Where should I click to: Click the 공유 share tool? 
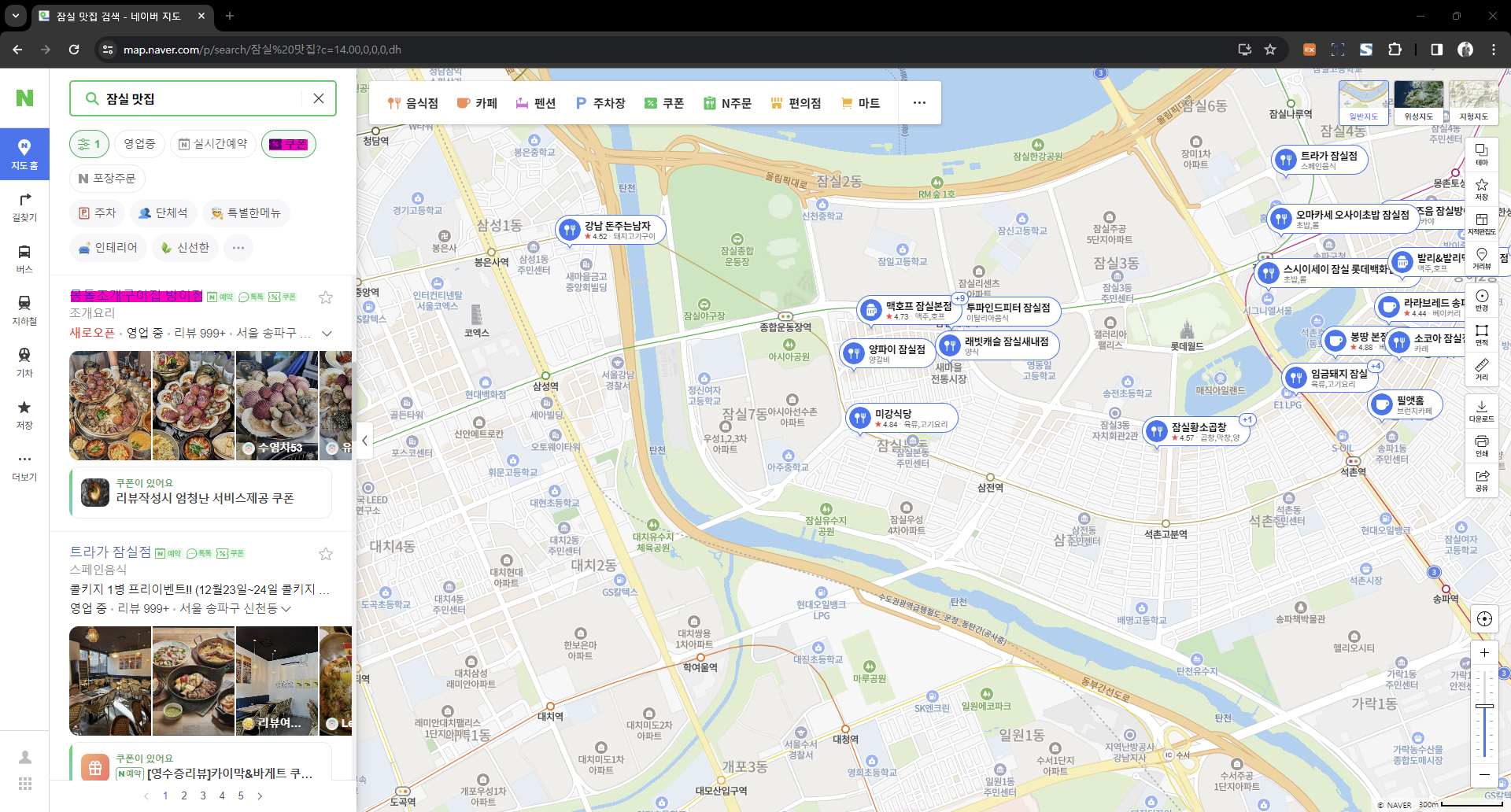point(1482,480)
